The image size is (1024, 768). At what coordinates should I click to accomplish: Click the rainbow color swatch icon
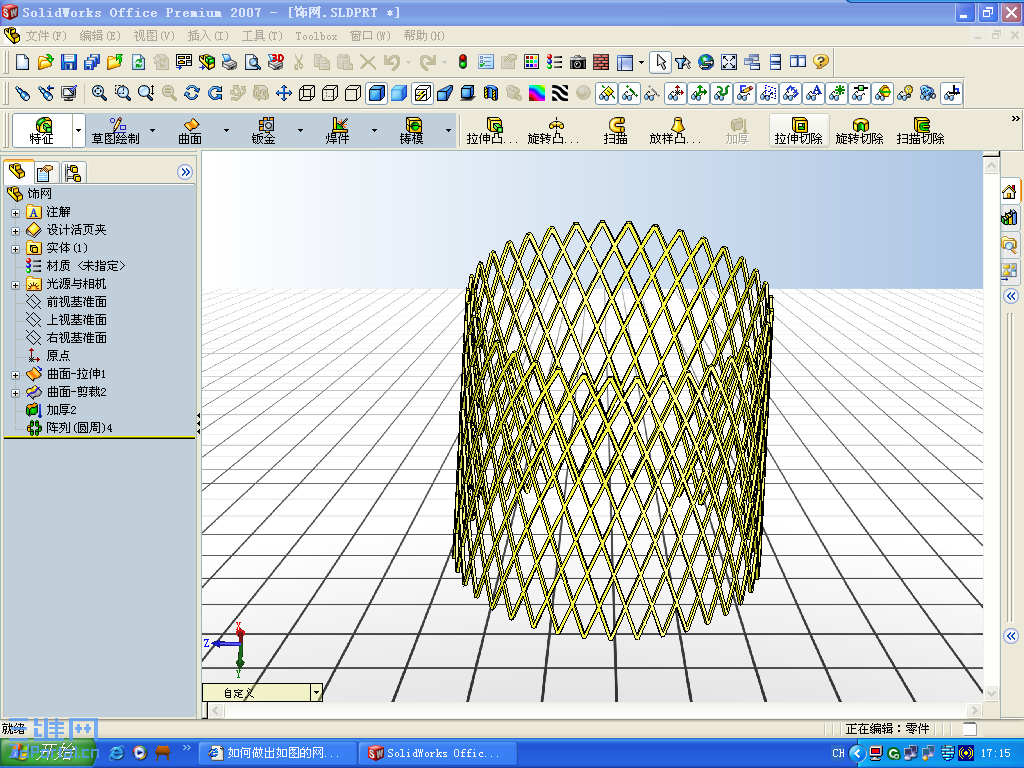(538, 95)
